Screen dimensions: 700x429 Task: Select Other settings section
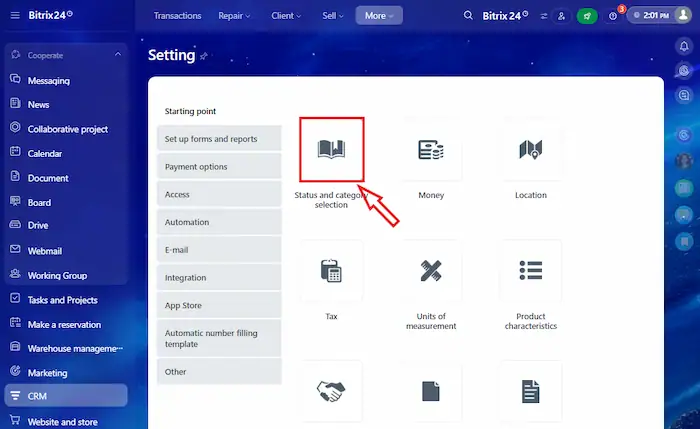219,371
